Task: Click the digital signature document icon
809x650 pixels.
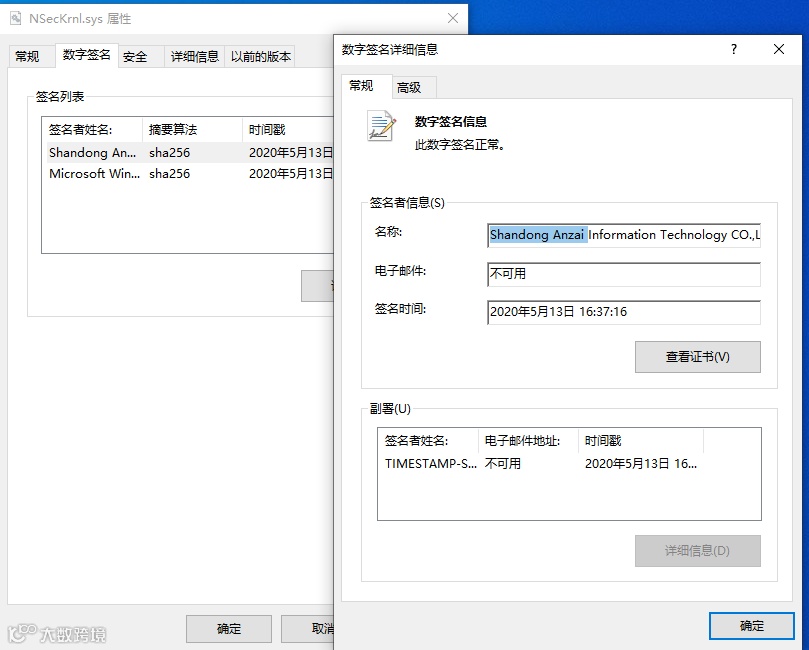Action: click(x=382, y=125)
